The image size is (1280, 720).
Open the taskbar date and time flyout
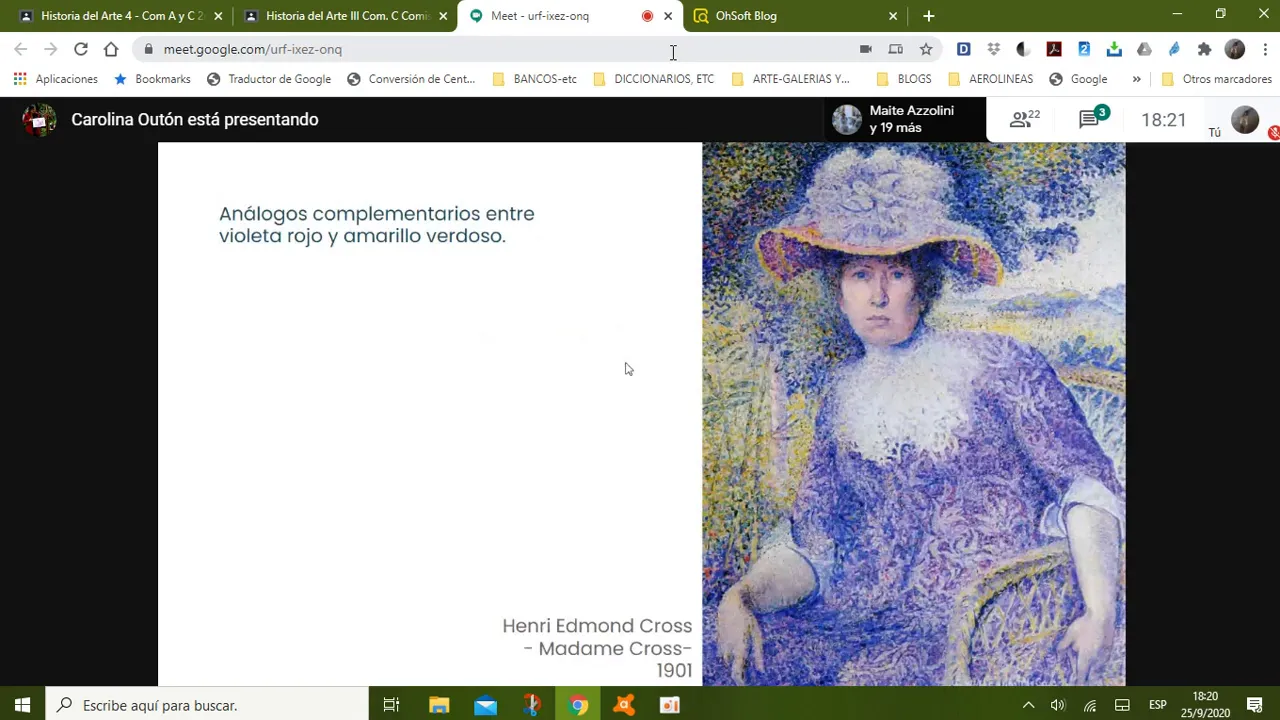[x=1205, y=705]
